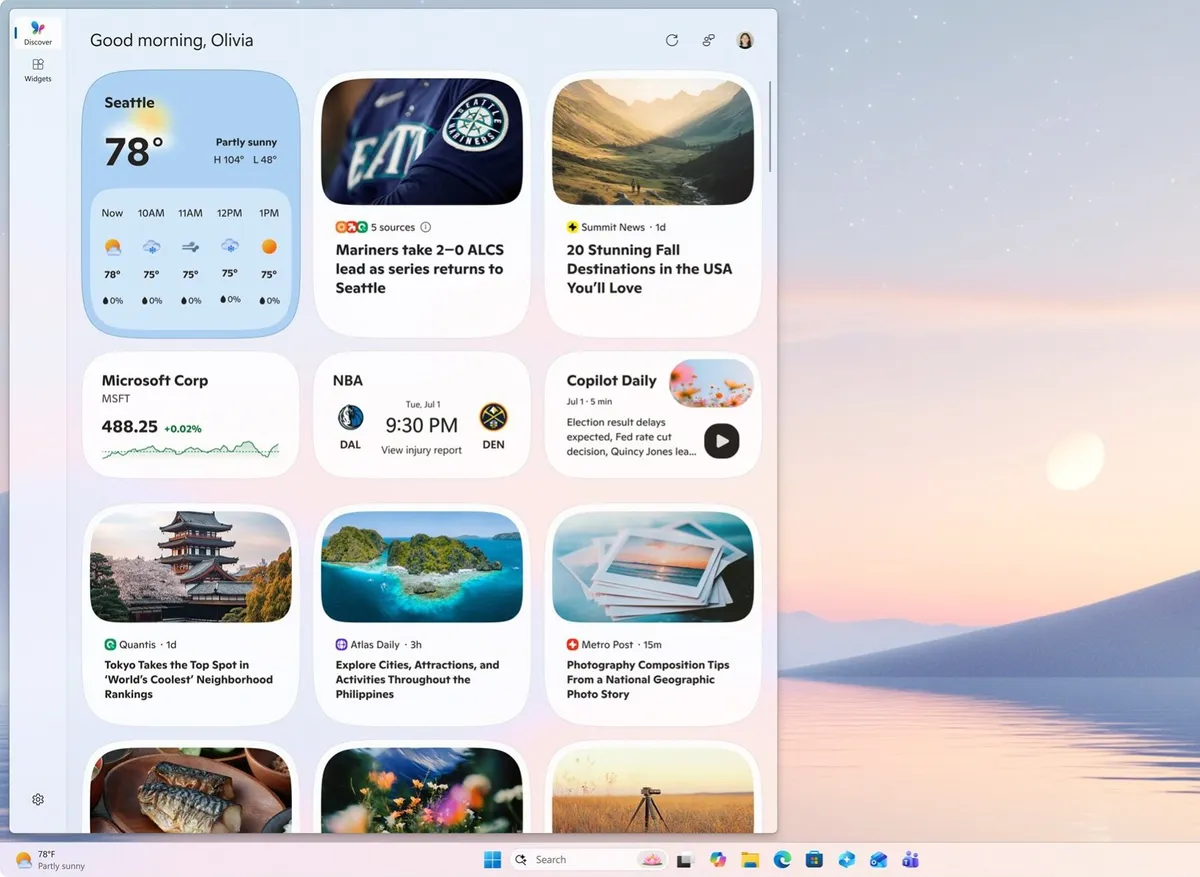Launch Microsoft Edge from taskbar
The height and width of the screenshot is (877, 1200).
(782, 860)
